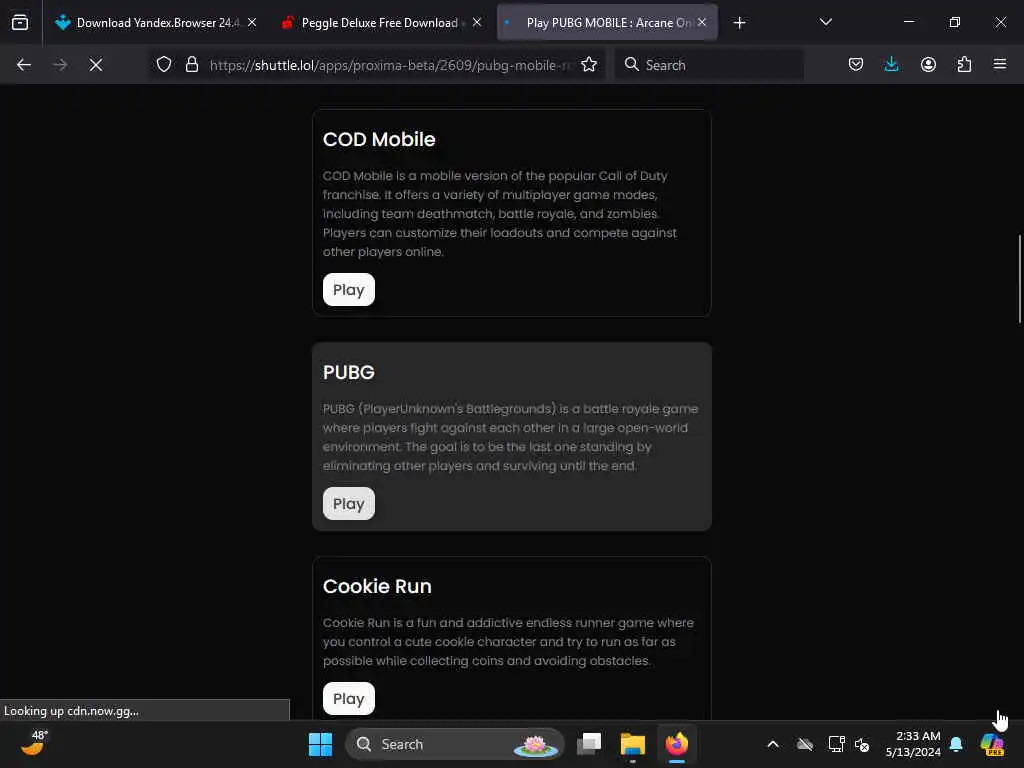Open a new browser tab
This screenshot has height=768, width=1024.
coord(739,23)
